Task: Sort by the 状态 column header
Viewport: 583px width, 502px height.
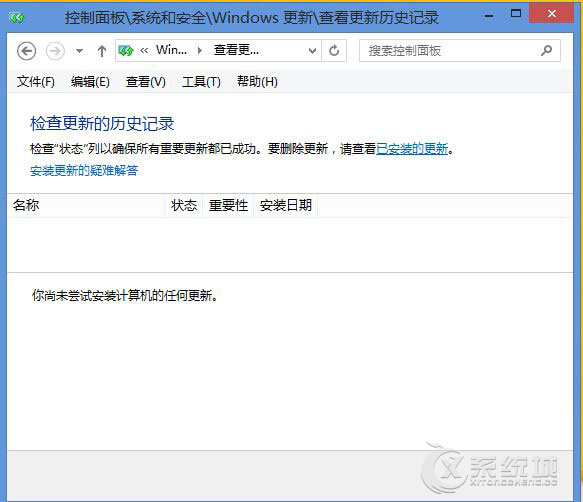Action: click(184, 205)
